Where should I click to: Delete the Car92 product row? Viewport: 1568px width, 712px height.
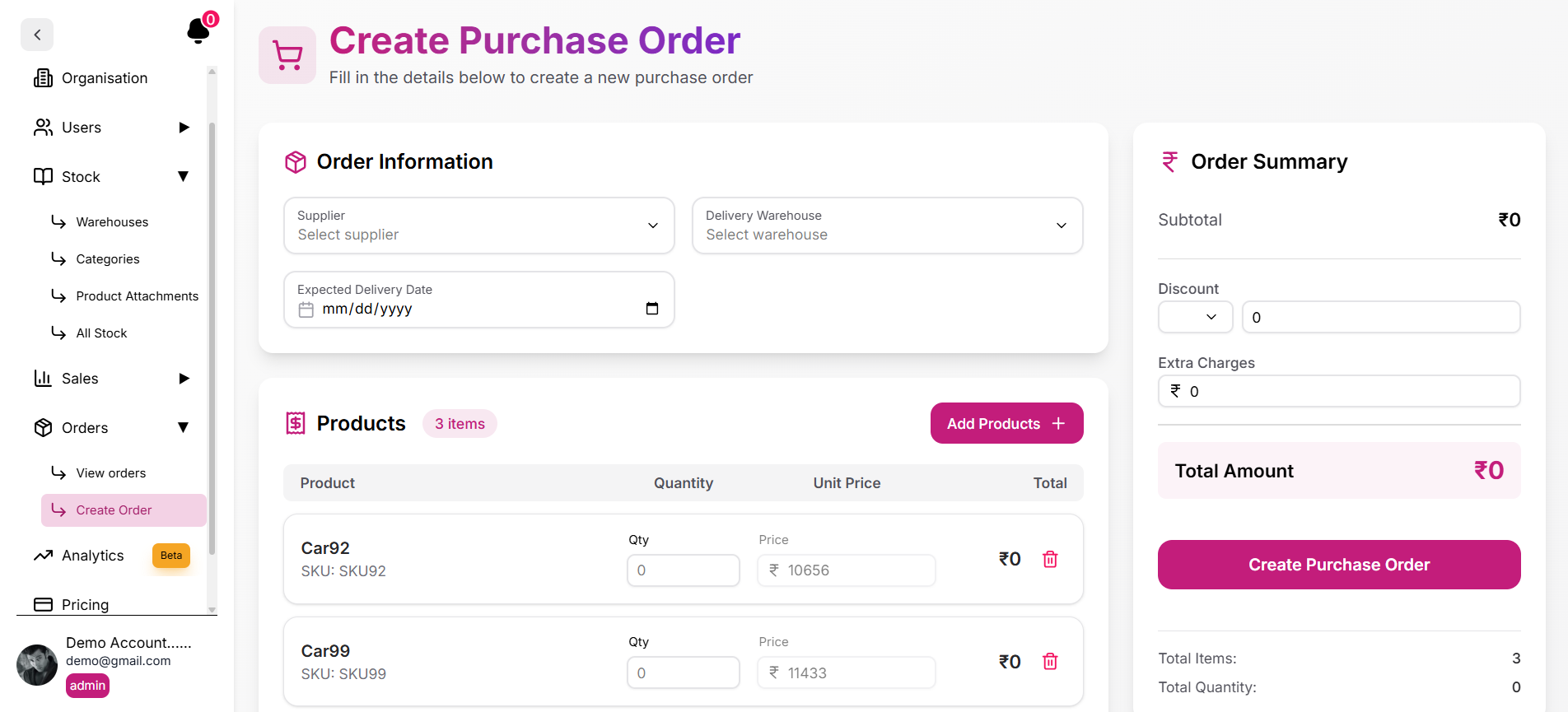coord(1050,559)
